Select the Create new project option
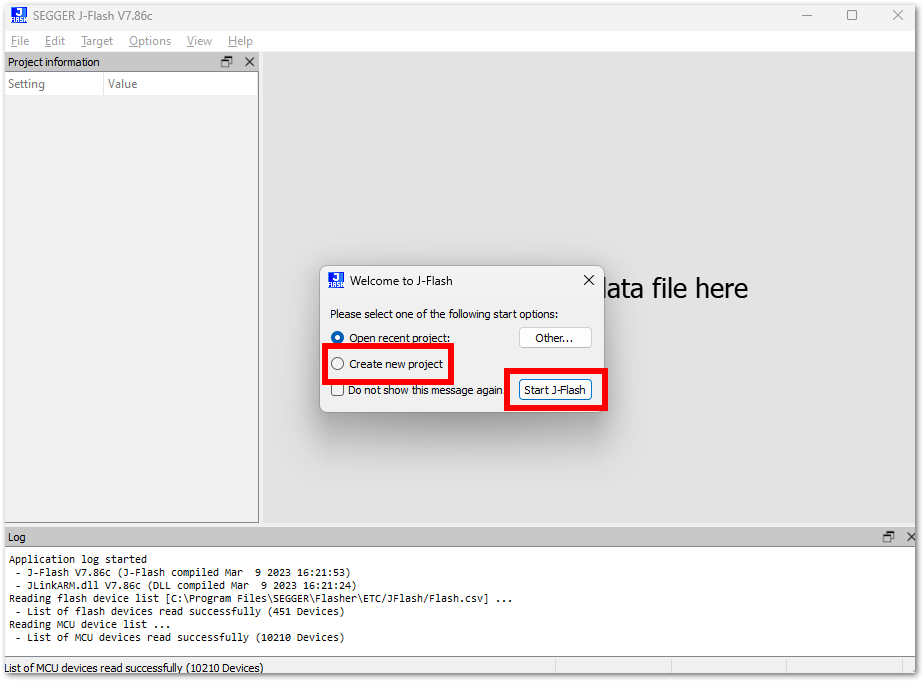Screen dimensions: 924x682 point(338,364)
